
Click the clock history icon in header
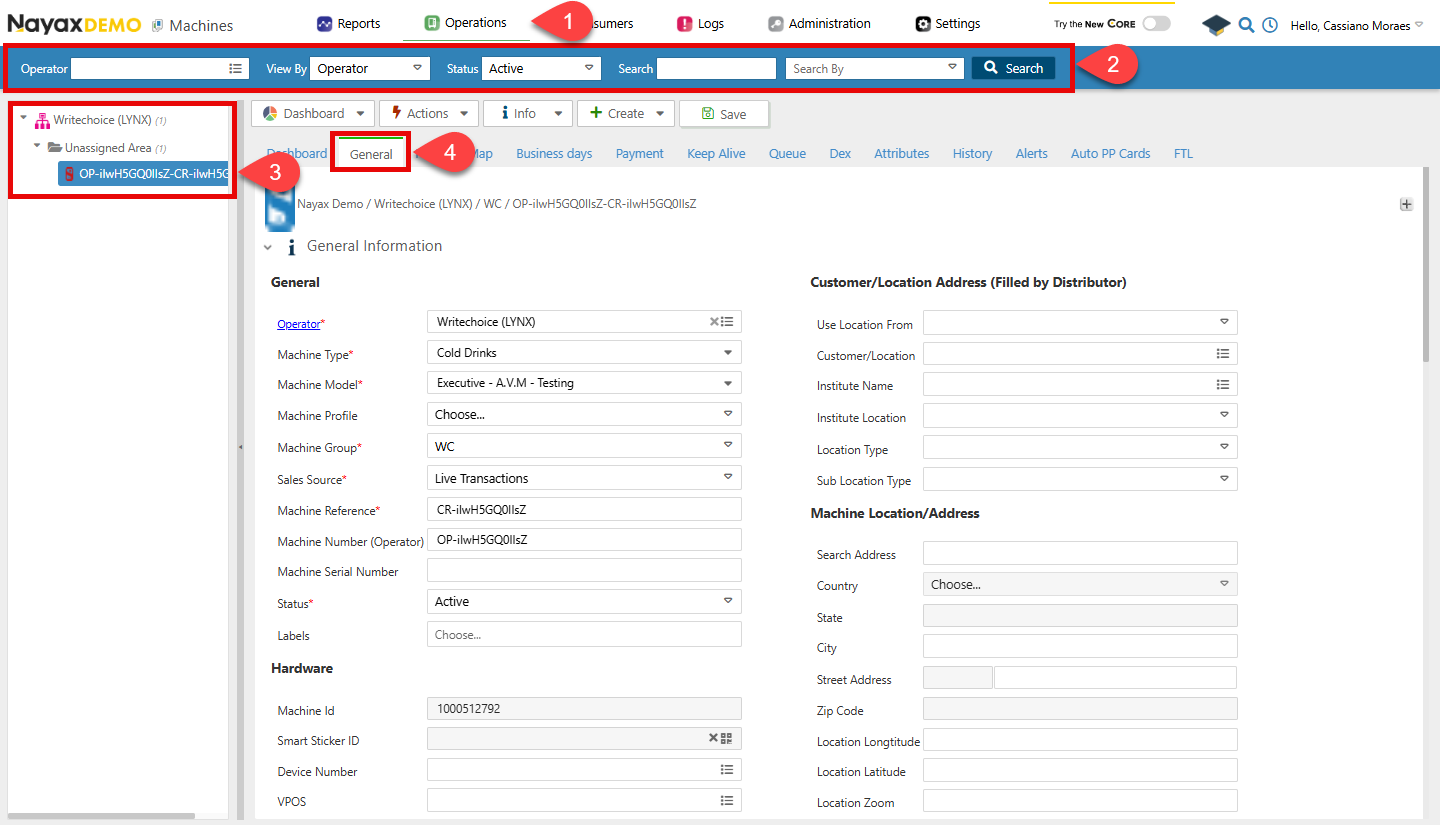pos(1270,25)
